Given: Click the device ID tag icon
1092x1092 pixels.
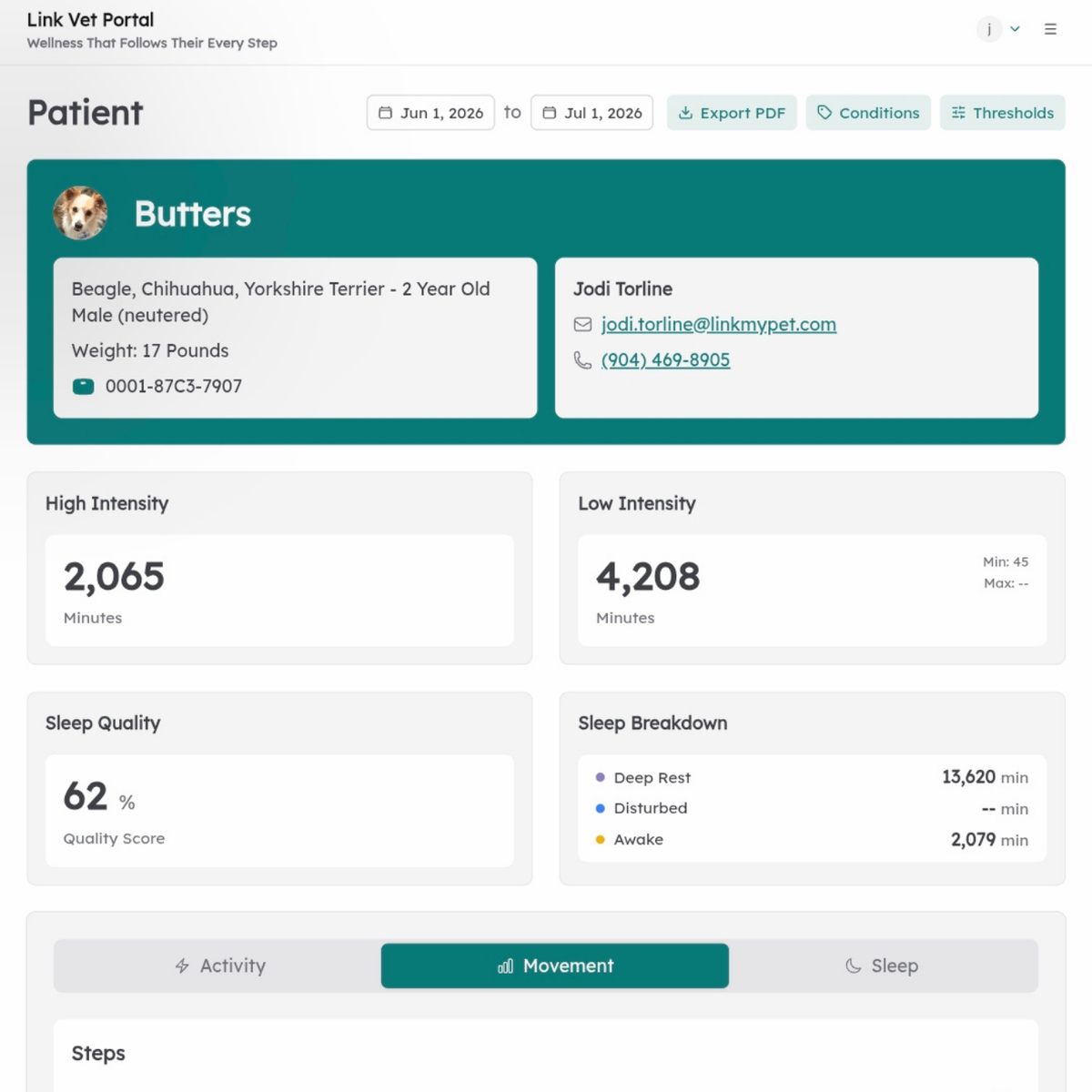Looking at the screenshot, I should (83, 386).
